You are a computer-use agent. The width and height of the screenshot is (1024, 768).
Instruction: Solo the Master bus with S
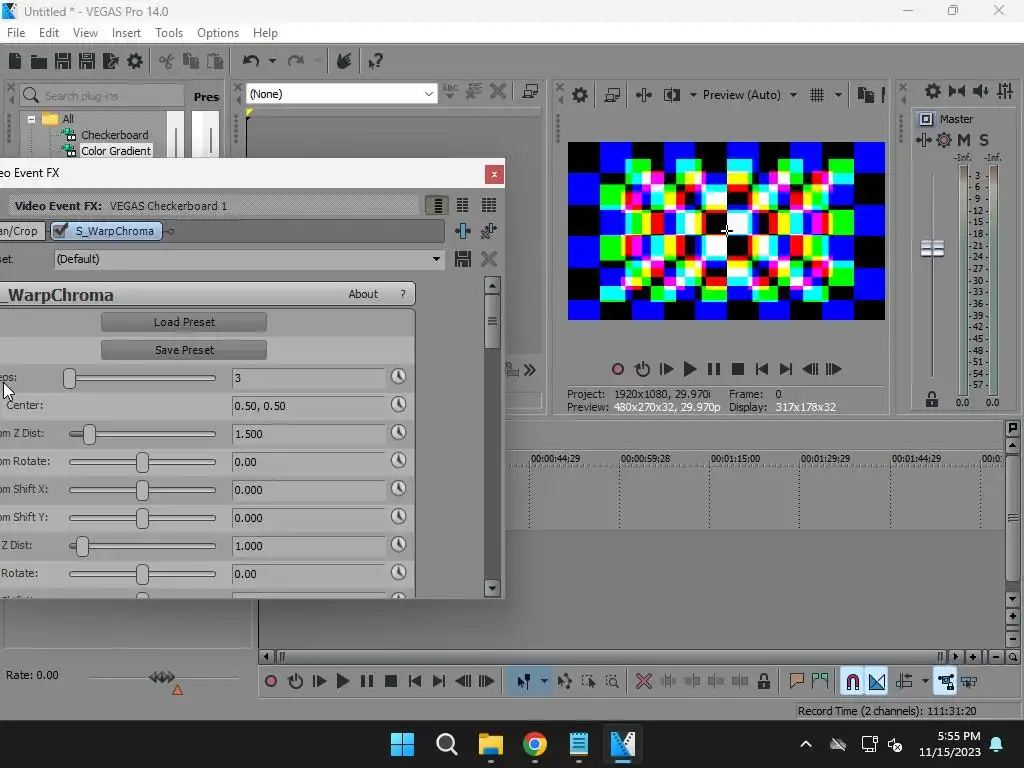click(x=984, y=140)
